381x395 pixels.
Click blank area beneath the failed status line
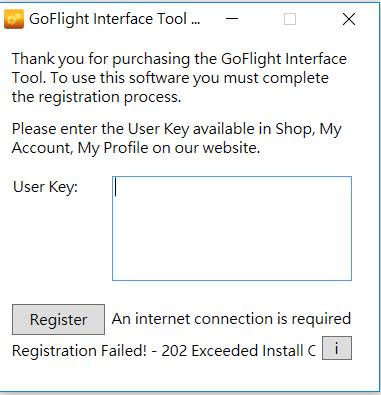190,375
